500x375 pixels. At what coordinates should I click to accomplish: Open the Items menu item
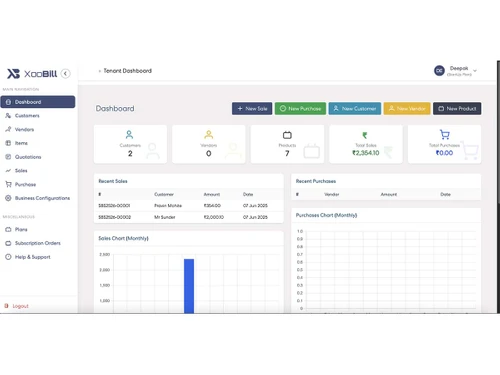[38, 143]
